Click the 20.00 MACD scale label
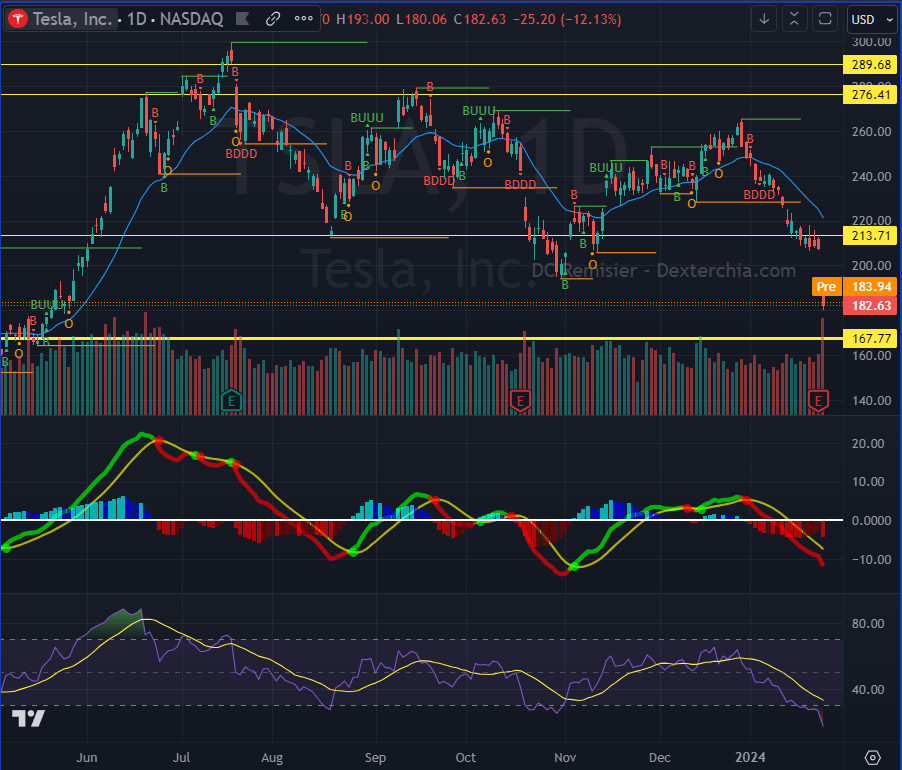This screenshot has width=902, height=770. pos(868,443)
